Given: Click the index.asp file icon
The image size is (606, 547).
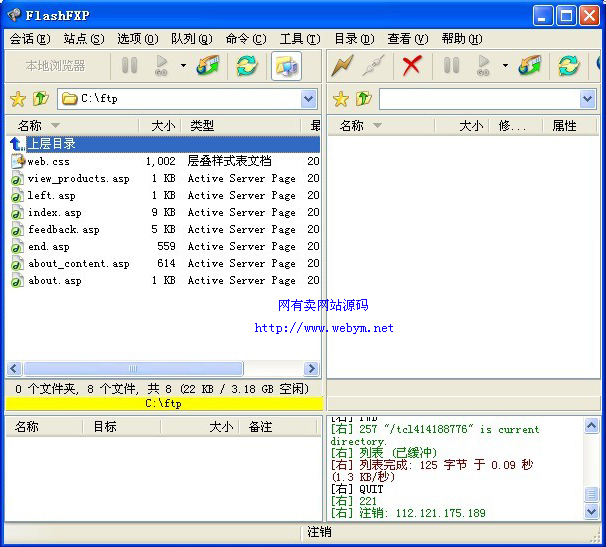Looking at the screenshot, I should pyautogui.click(x=17, y=212).
